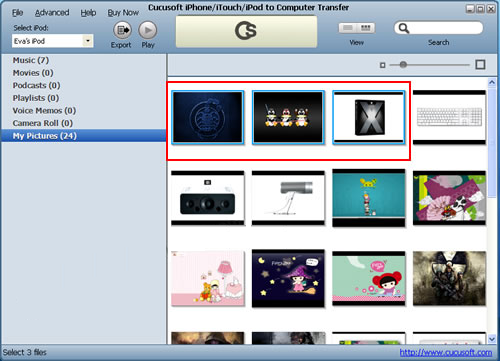Screen dimensions: 500x361
Task: Open the File menu
Action: tap(17, 13)
